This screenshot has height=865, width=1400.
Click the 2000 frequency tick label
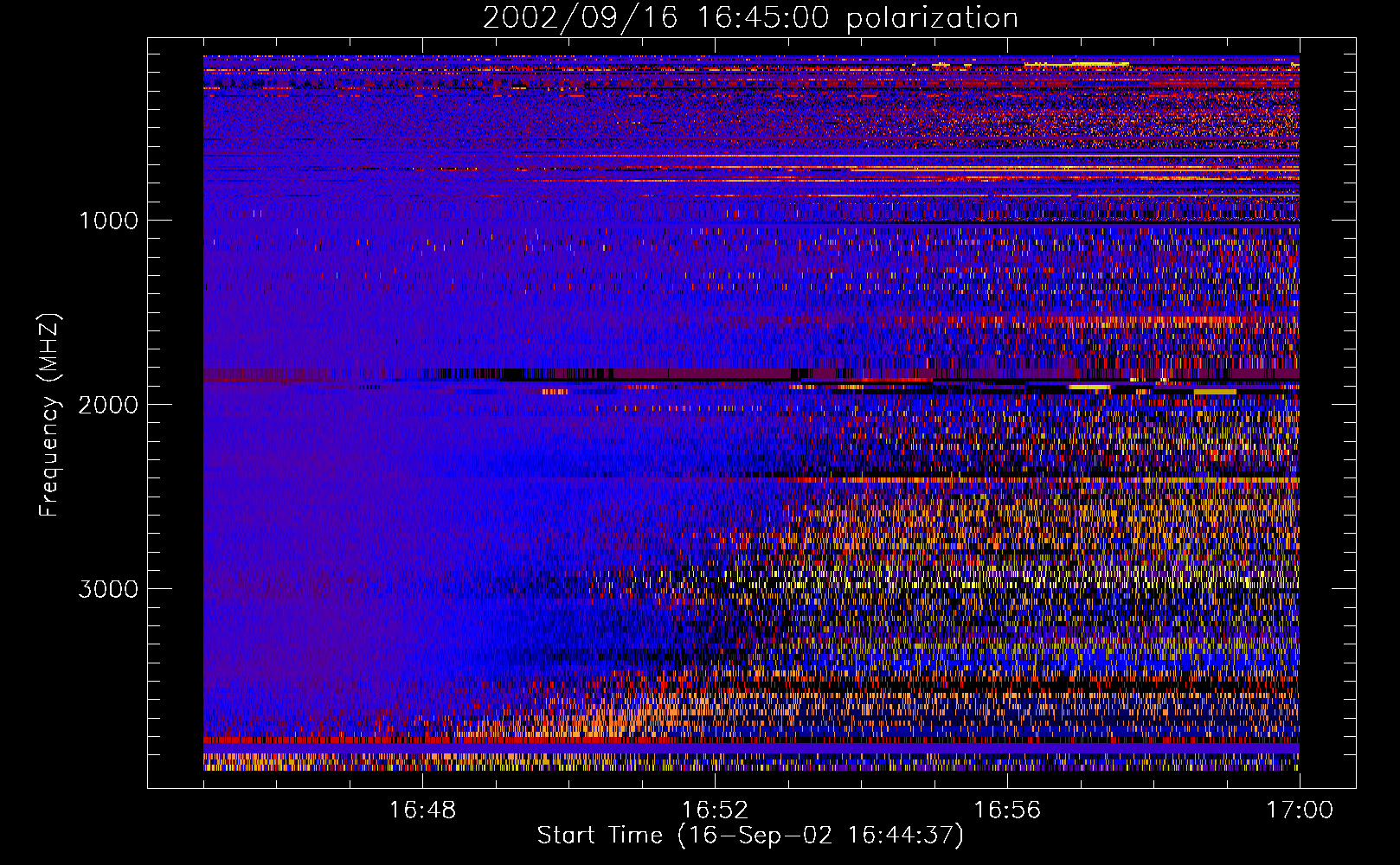click(x=108, y=405)
